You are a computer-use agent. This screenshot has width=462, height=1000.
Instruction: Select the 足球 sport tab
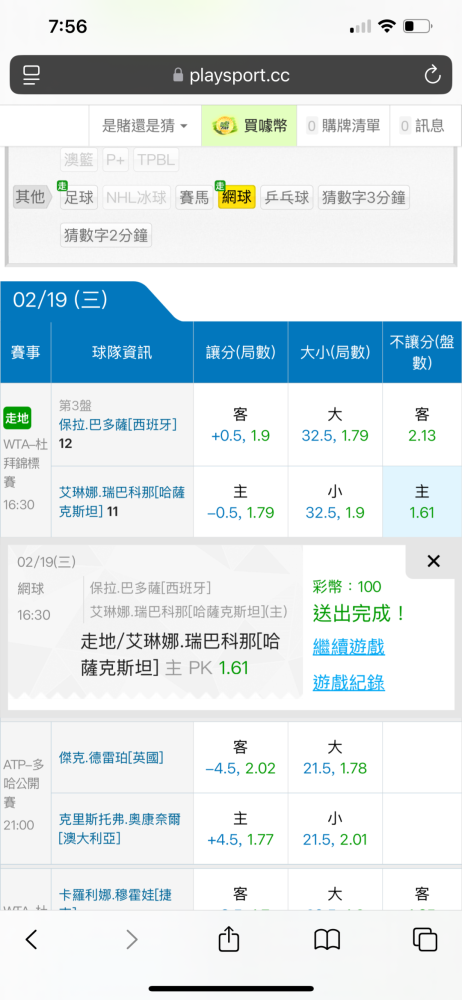[79, 197]
